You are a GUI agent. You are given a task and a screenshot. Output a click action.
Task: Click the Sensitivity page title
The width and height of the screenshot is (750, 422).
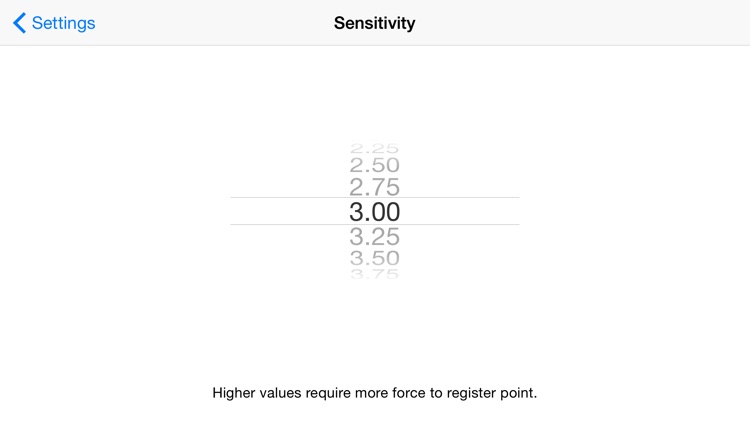coord(374,23)
